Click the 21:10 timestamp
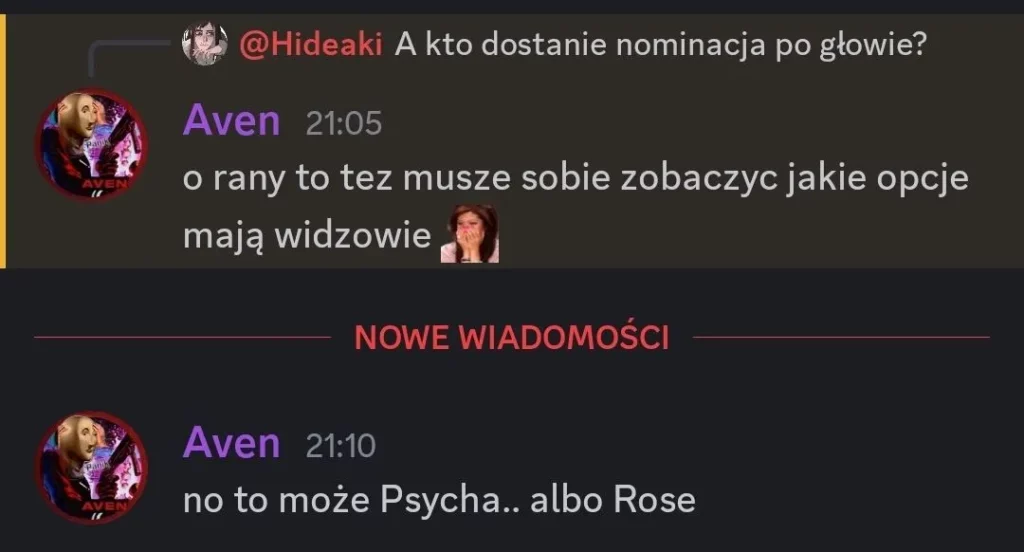This screenshot has height=552, width=1024. point(340,446)
